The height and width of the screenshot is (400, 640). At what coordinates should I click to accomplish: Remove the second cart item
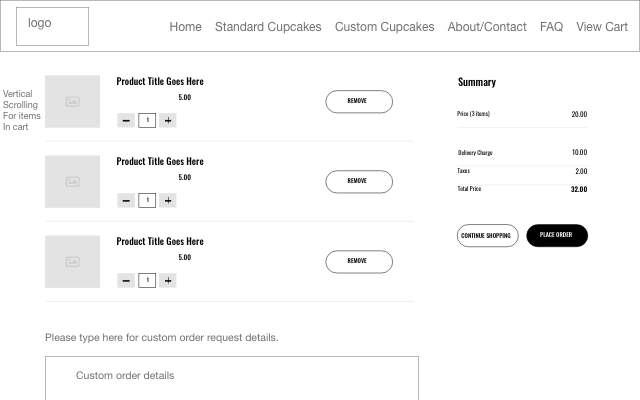359,182
